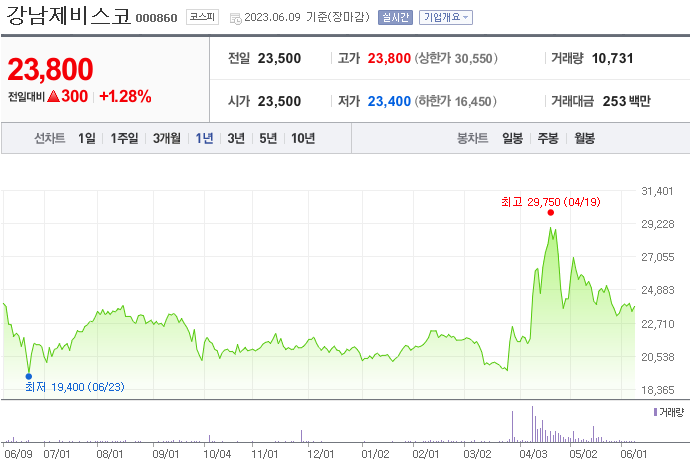This screenshot has height=468, width=690.
Task: Click the 06/09 date label on axis
Action: click(18, 454)
